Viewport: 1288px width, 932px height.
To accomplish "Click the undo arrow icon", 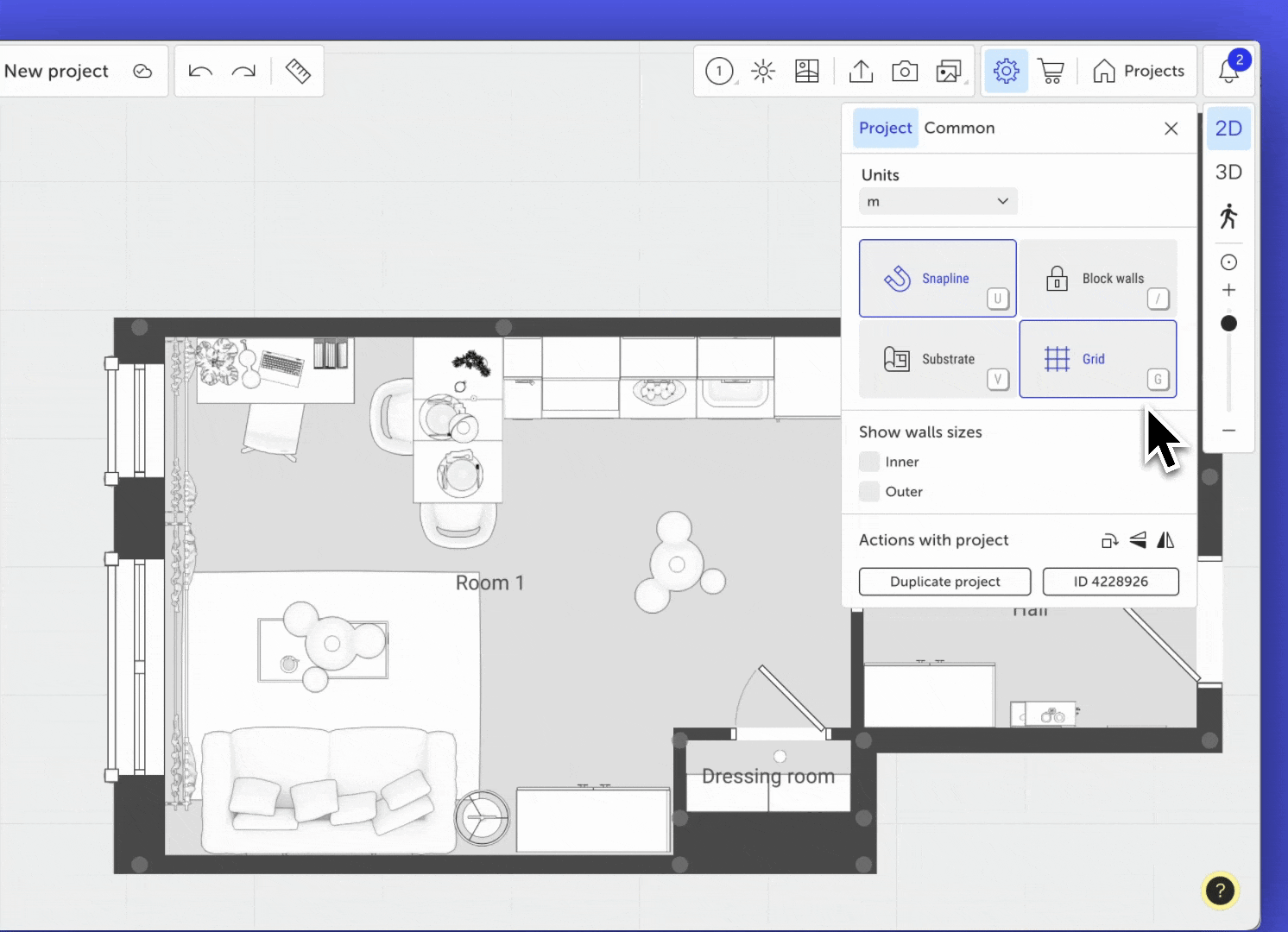I will pyautogui.click(x=200, y=71).
